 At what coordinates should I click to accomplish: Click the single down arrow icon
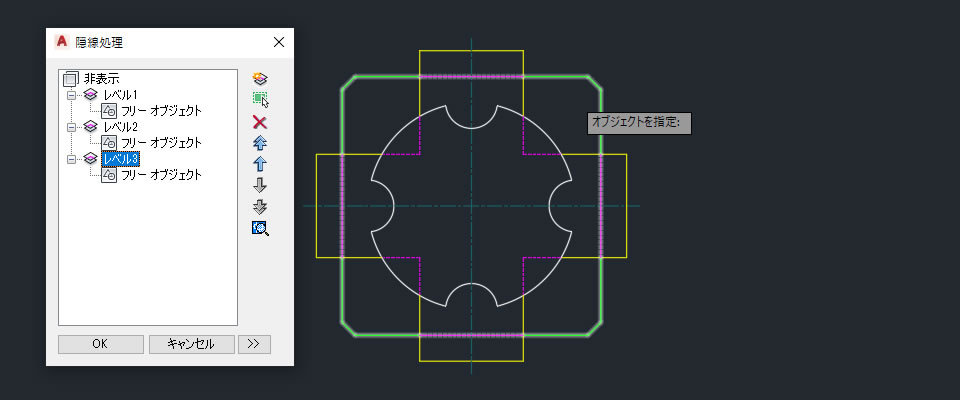point(260,185)
